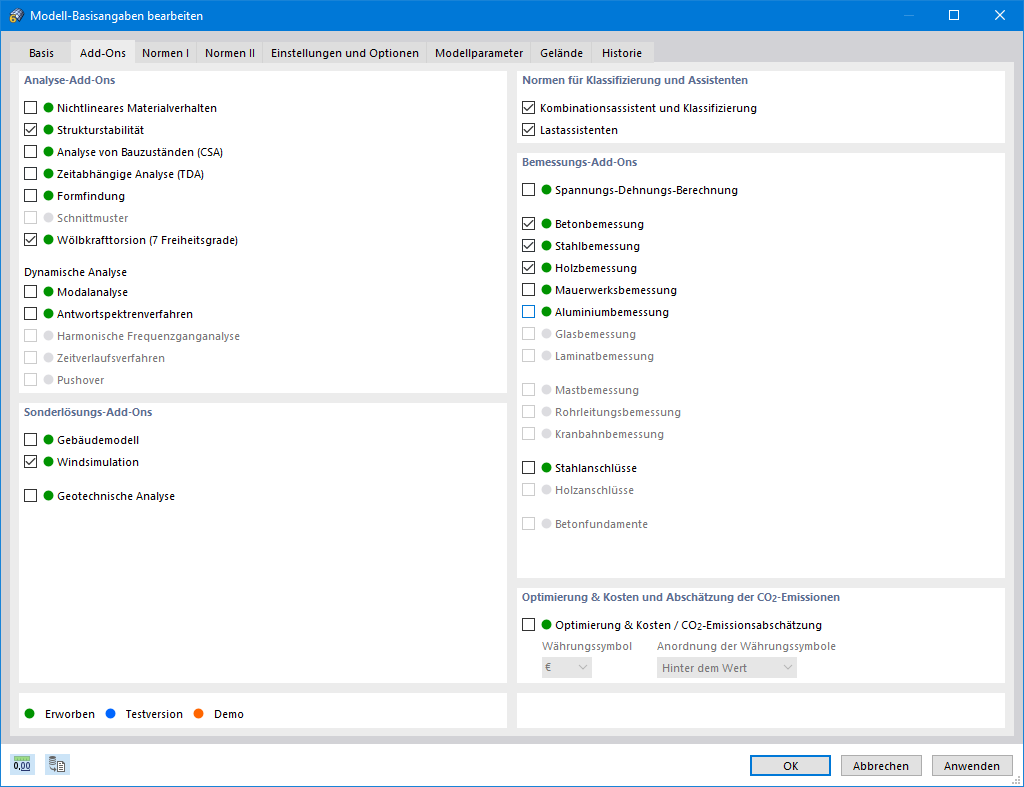Enable the Mauerwerksbemessung add-on
This screenshot has height=787, width=1024.
click(527, 289)
